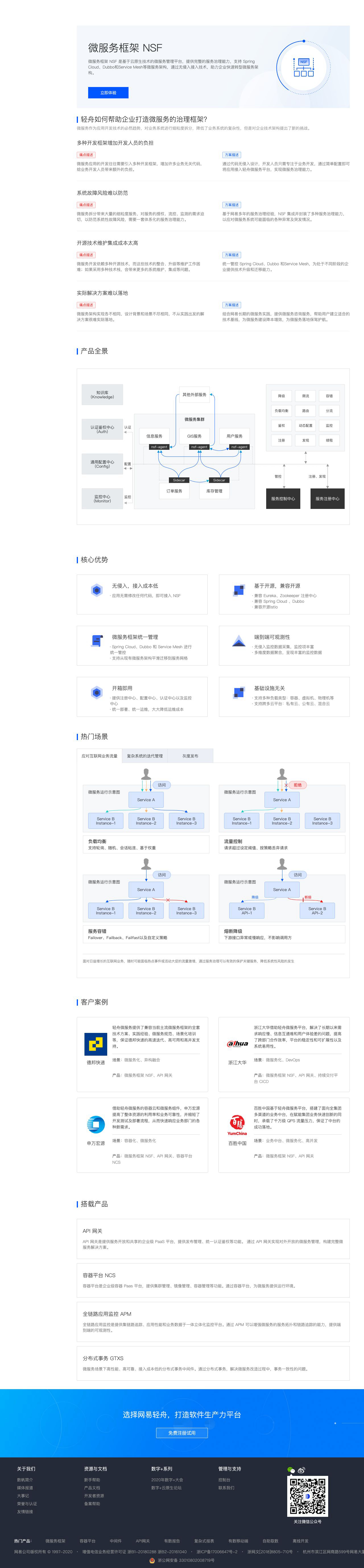
Task: Click the icon beside 微服务框架统一管理
Action: click(x=97, y=641)
